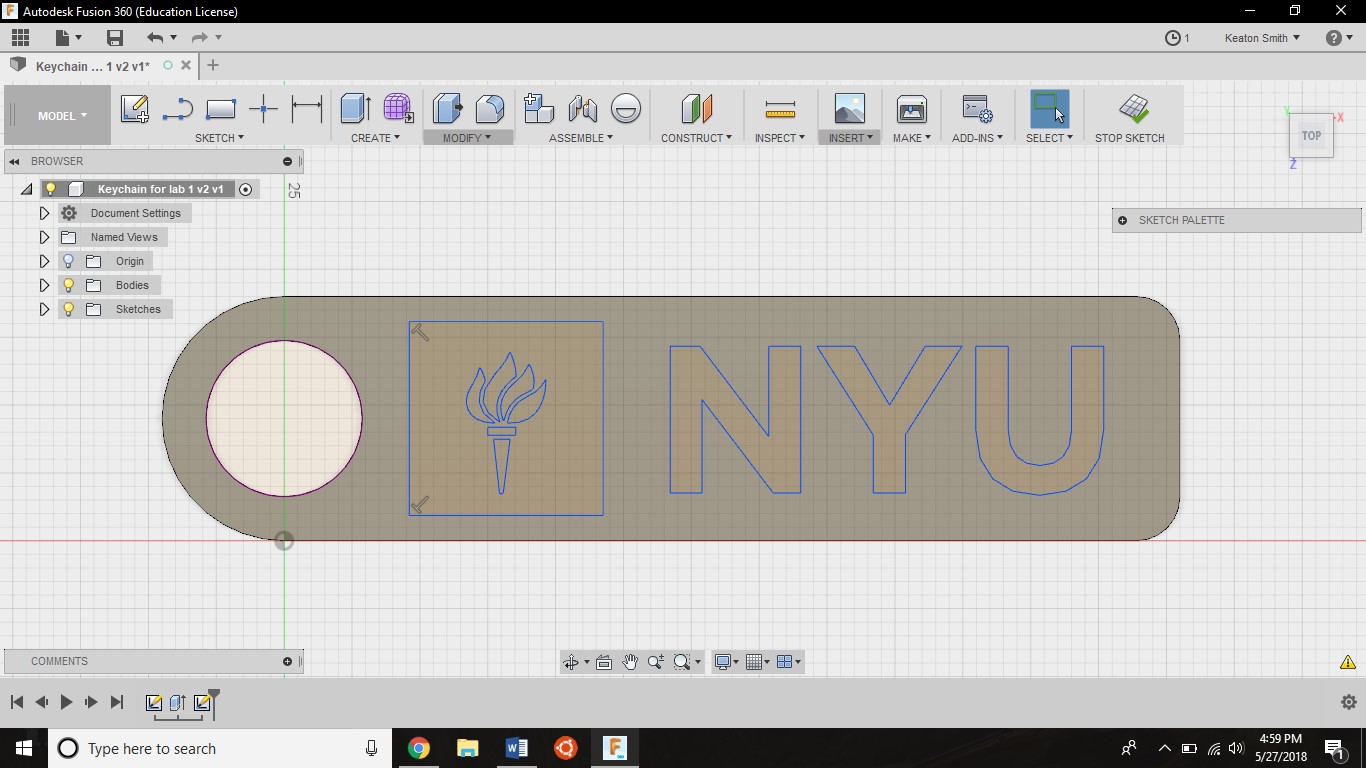Viewport: 1366px width, 768px height.
Task: Select the Create Sketch tool
Action: pyautogui.click(x=134, y=109)
